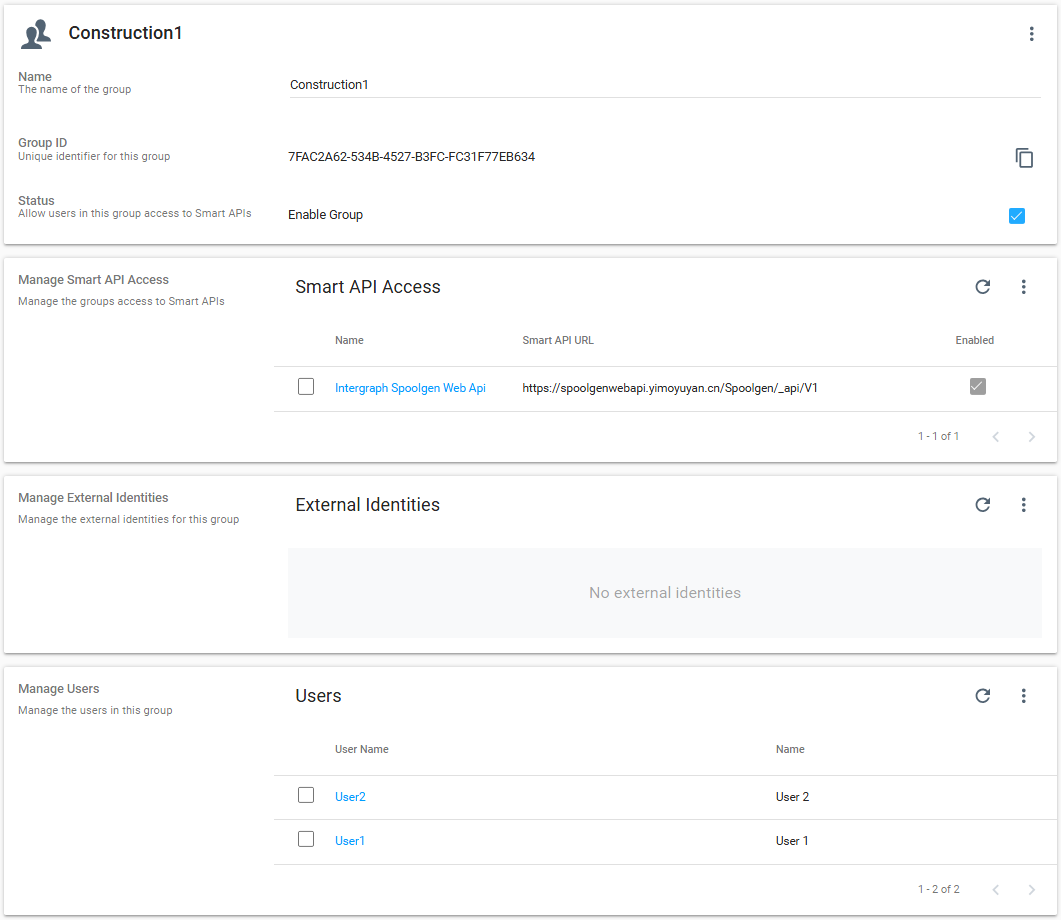Select the Intergraph Spoolgen Web Api row checkbox
The height and width of the screenshot is (920, 1061).
pyautogui.click(x=306, y=387)
